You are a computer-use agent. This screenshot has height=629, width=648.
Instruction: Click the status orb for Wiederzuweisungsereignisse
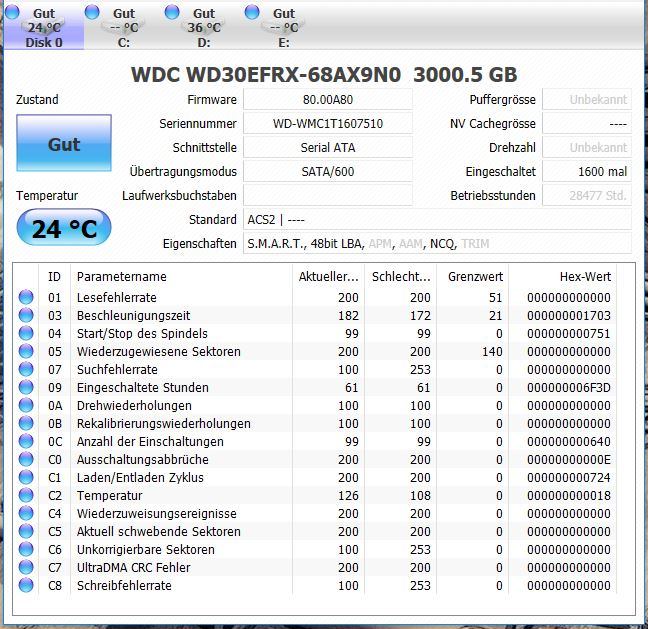coord(26,513)
